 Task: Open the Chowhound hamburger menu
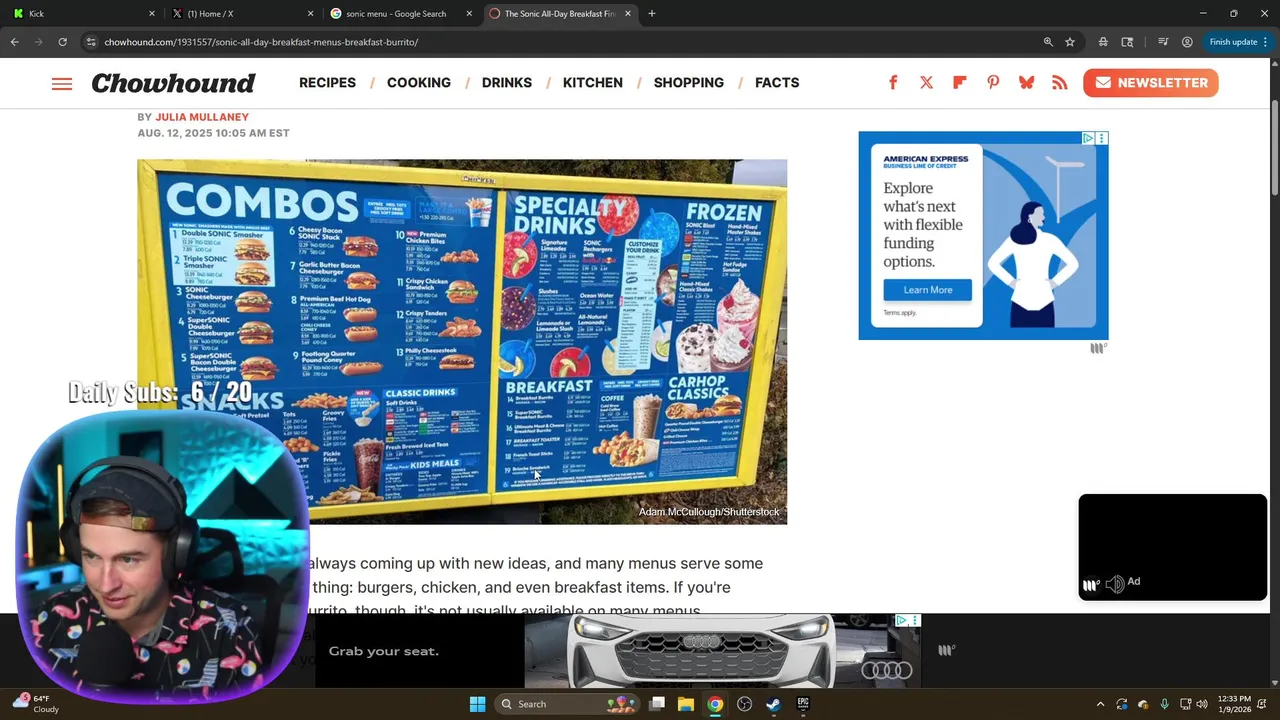point(62,84)
